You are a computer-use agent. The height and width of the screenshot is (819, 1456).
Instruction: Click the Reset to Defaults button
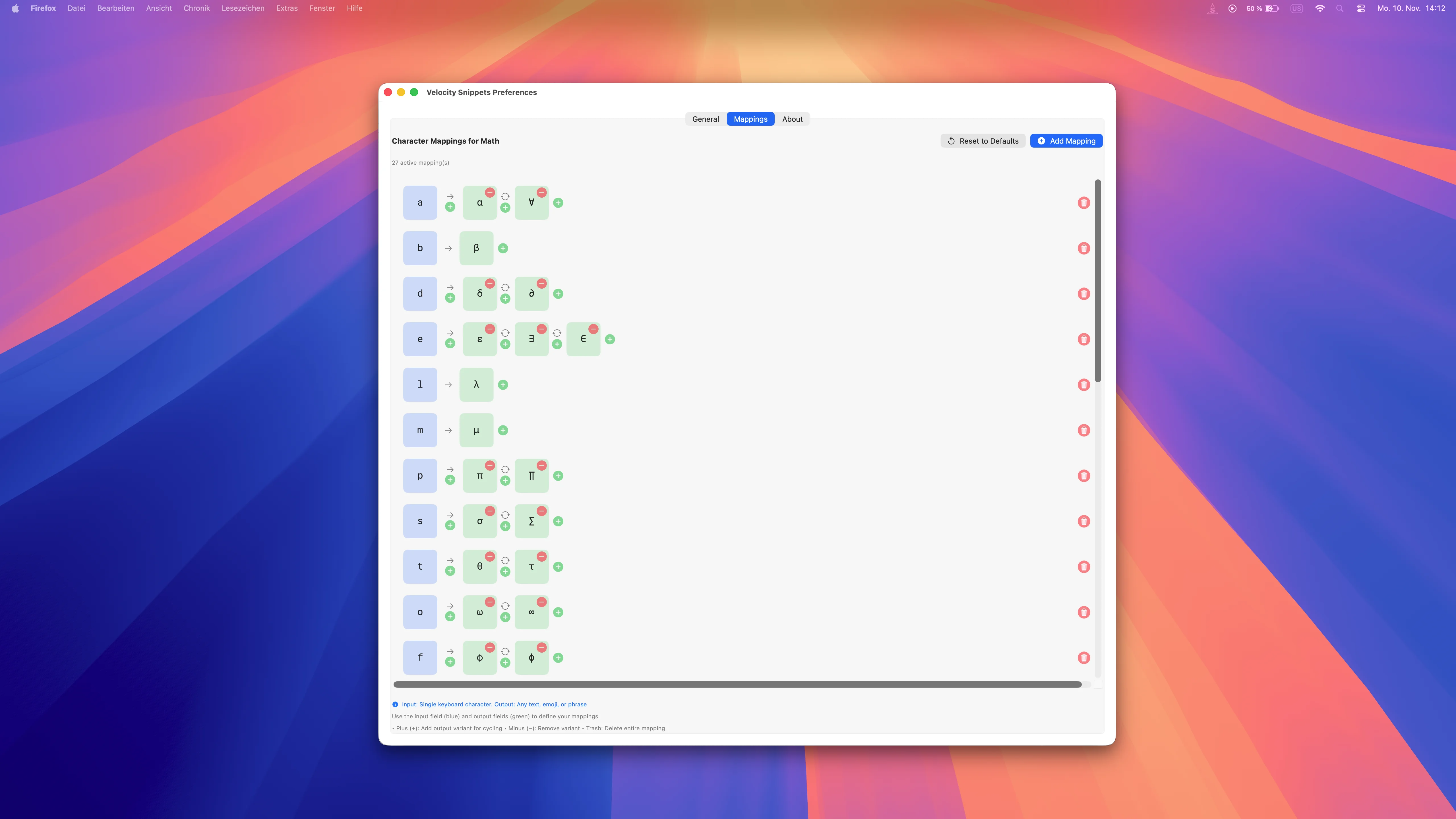click(983, 141)
